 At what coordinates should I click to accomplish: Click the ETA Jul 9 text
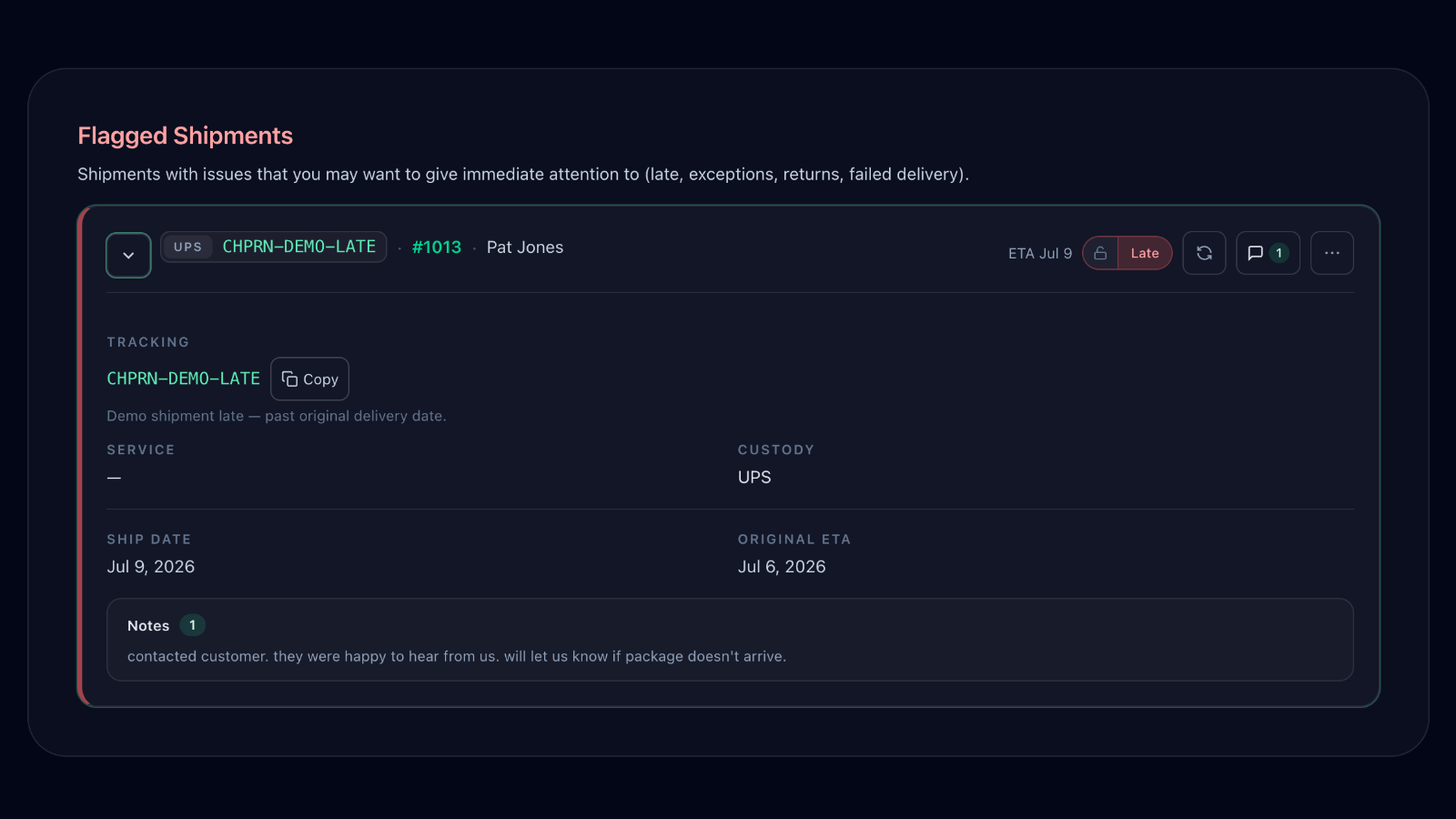[1040, 253]
